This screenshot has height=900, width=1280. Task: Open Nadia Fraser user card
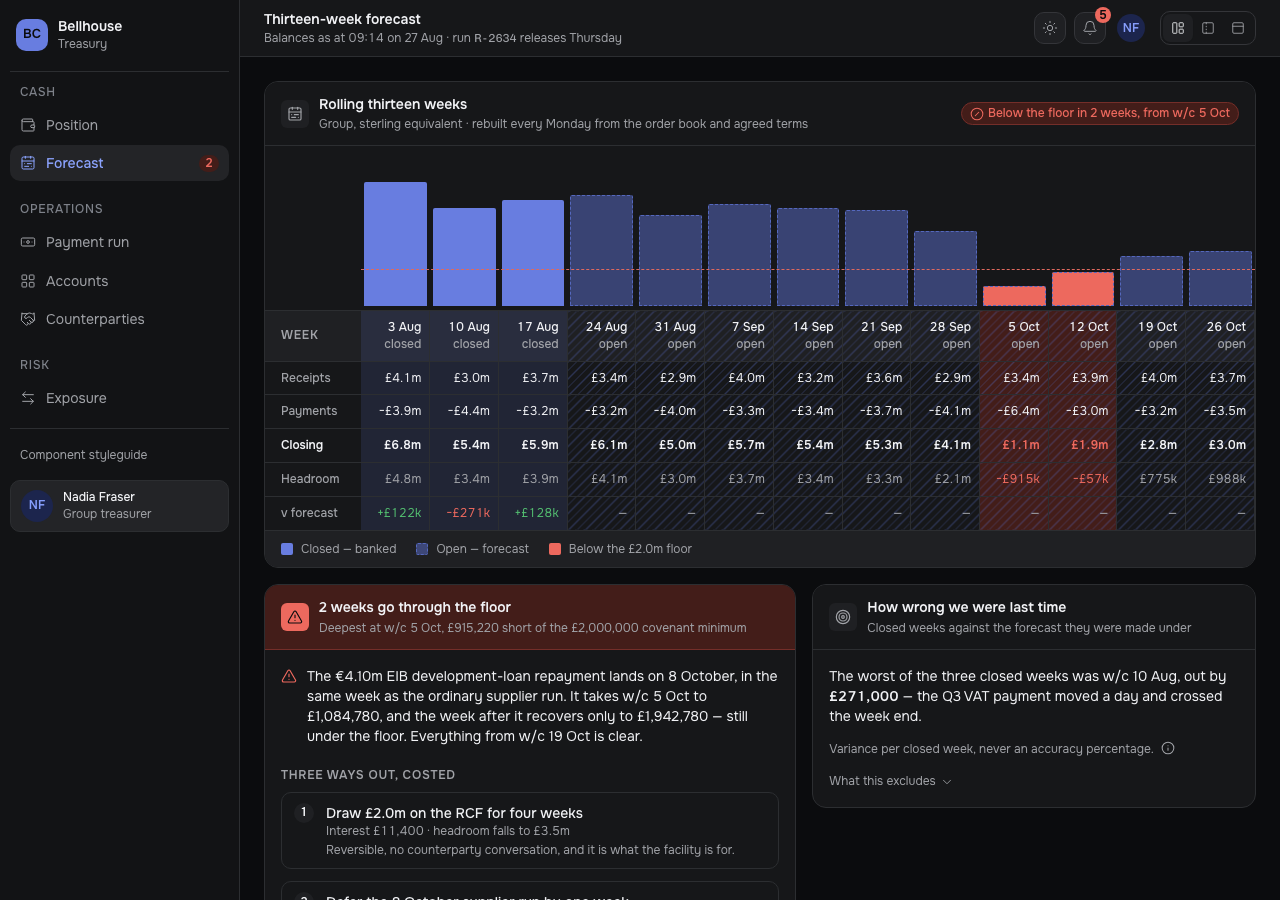coord(119,506)
